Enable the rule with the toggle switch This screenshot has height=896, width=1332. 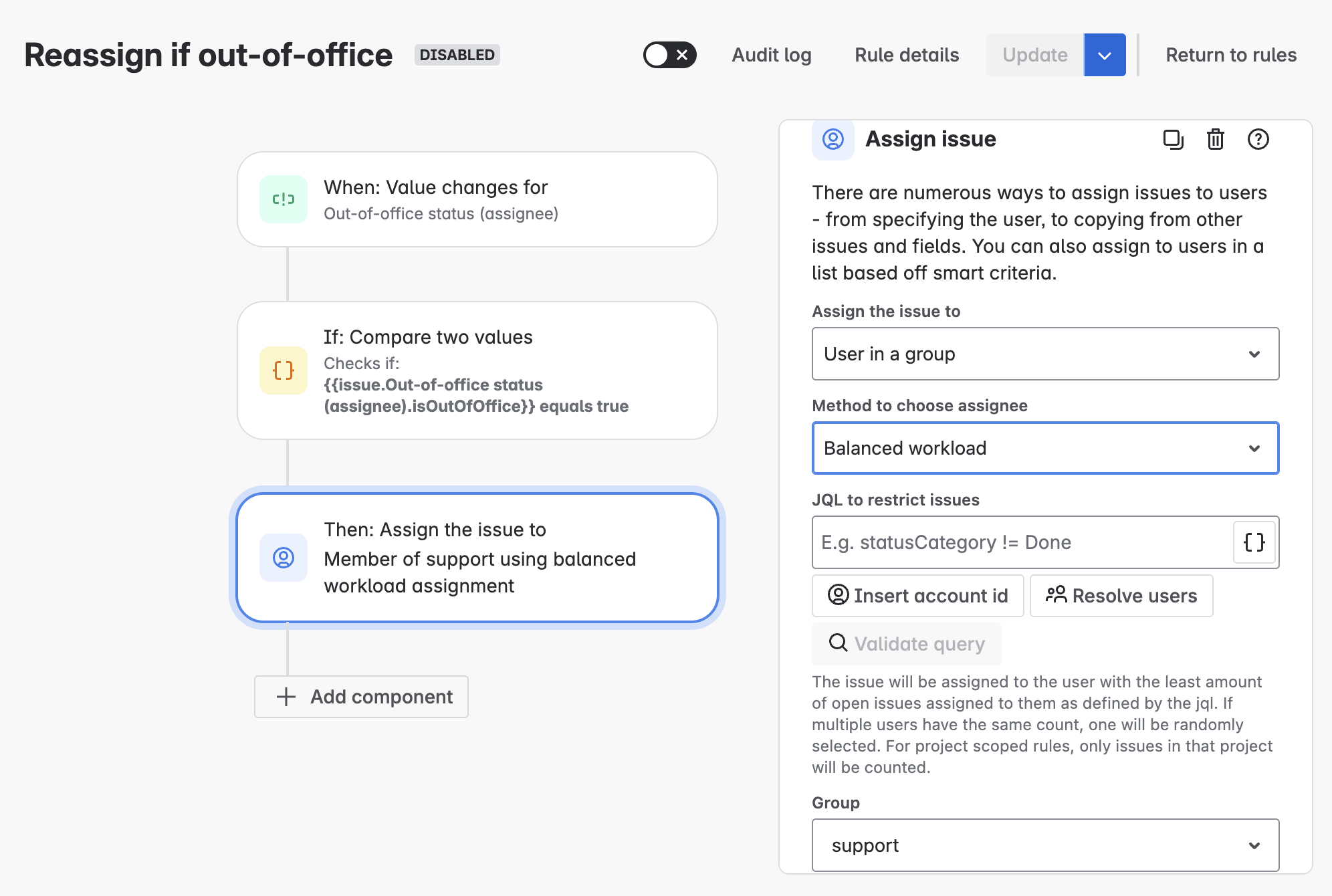point(669,55)
